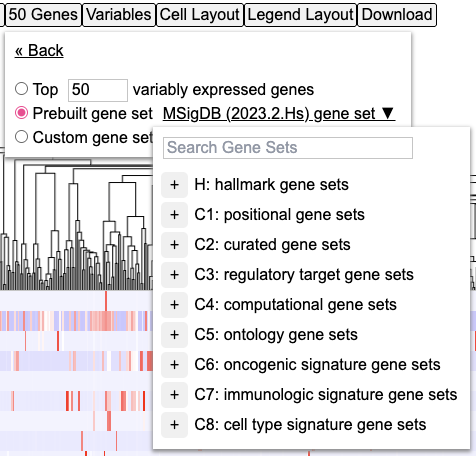Open the Cell Layout options

pyautogui.click(x=200, y=15)
